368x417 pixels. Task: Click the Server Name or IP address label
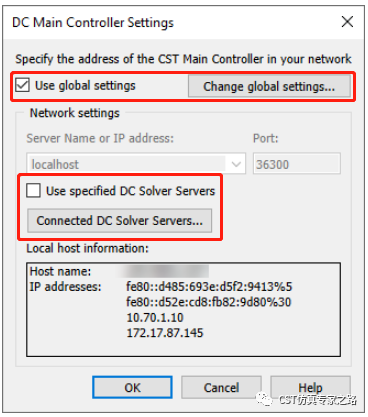click(100, 138)
